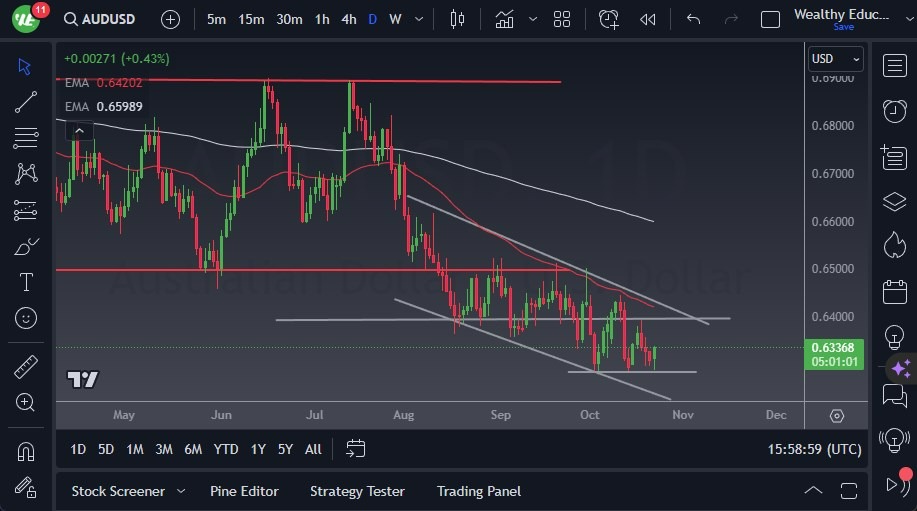Open the Pine Editor tab
Image resolution: width=917 pixels, height=511 pixels.
click(x=244, y=491)
